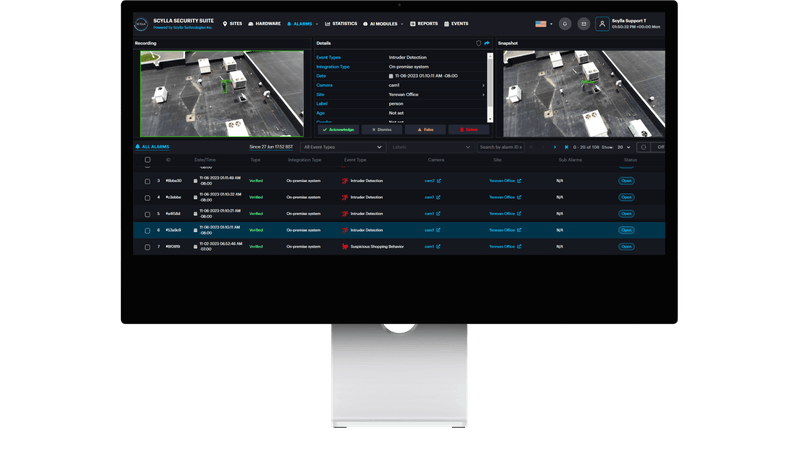
Task: Click Intruder Detection icon in row 4
Action: click(345, 197)
